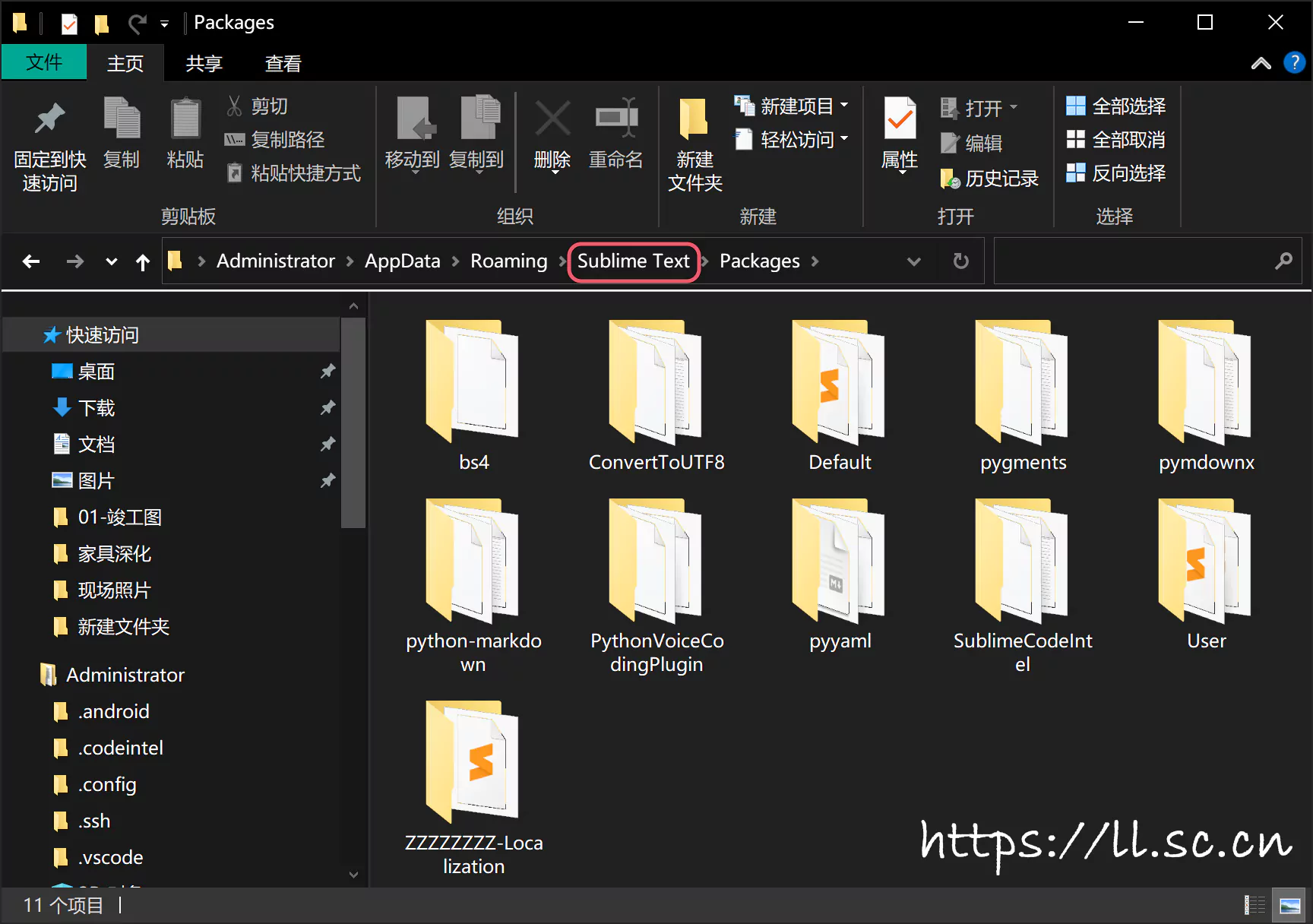
Task: Click Sublime Text in the breadcrumb path
Action: pos(633,261)
